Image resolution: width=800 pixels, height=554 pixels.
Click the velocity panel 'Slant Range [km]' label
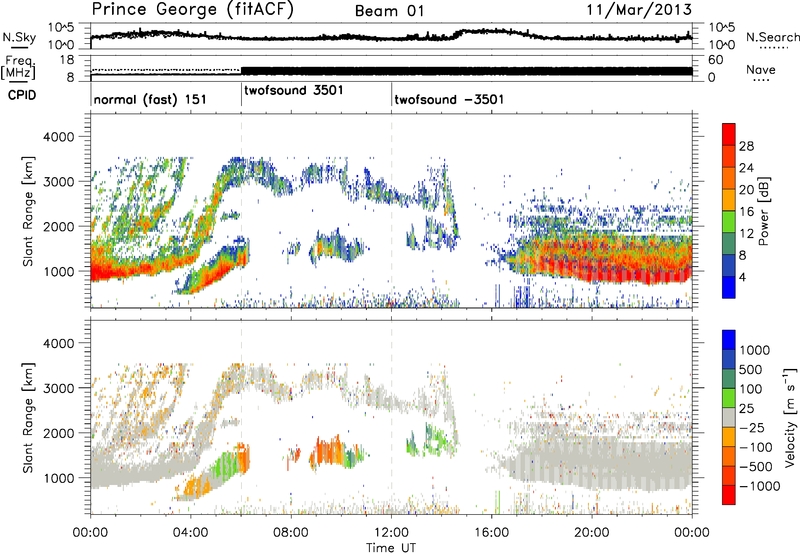coord(28,417)
